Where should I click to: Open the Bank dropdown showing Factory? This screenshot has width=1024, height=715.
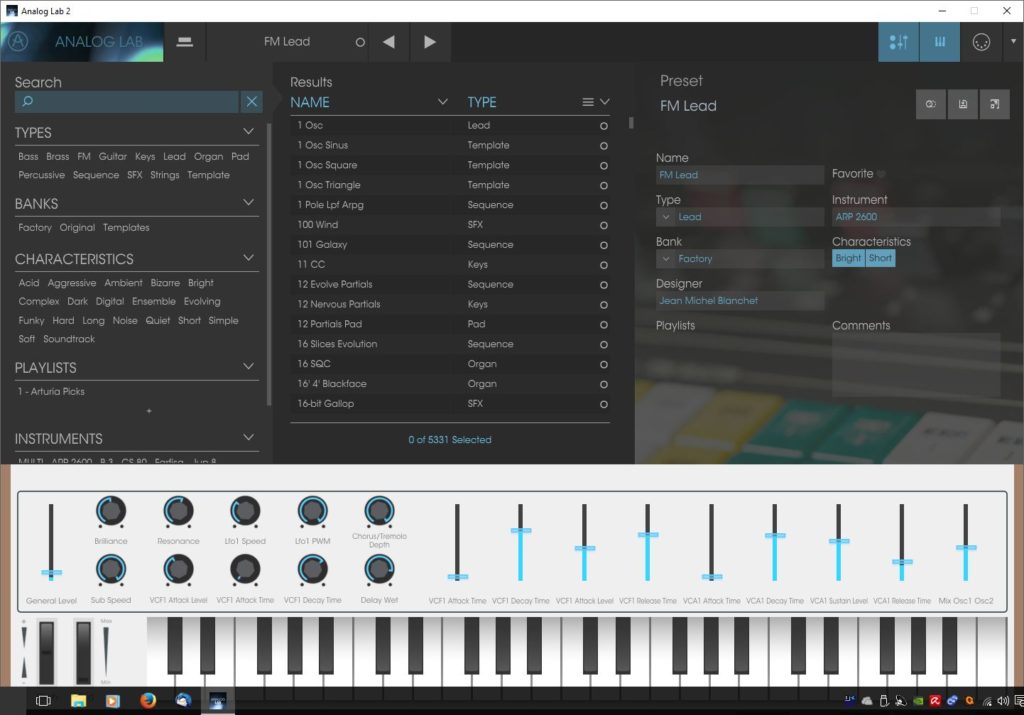(x=739, y=259)
